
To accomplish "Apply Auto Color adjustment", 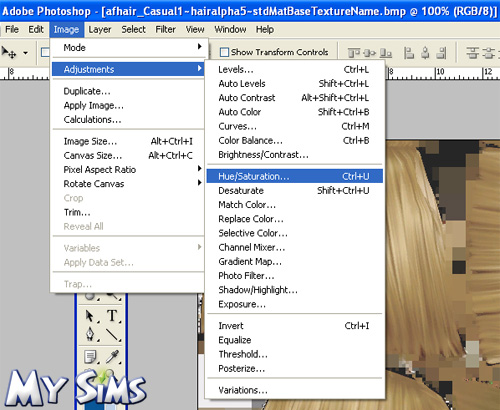I will coord(295,112).
